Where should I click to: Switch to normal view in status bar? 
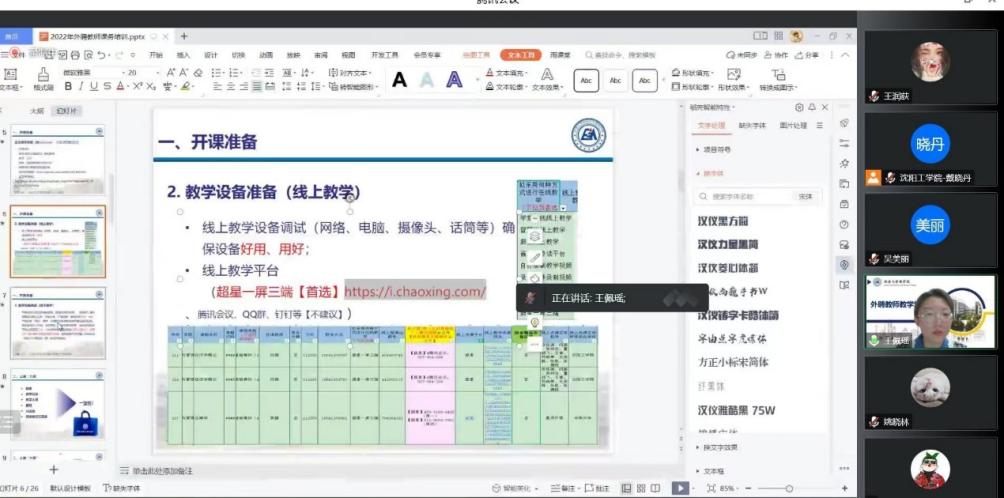pos(627,488)
